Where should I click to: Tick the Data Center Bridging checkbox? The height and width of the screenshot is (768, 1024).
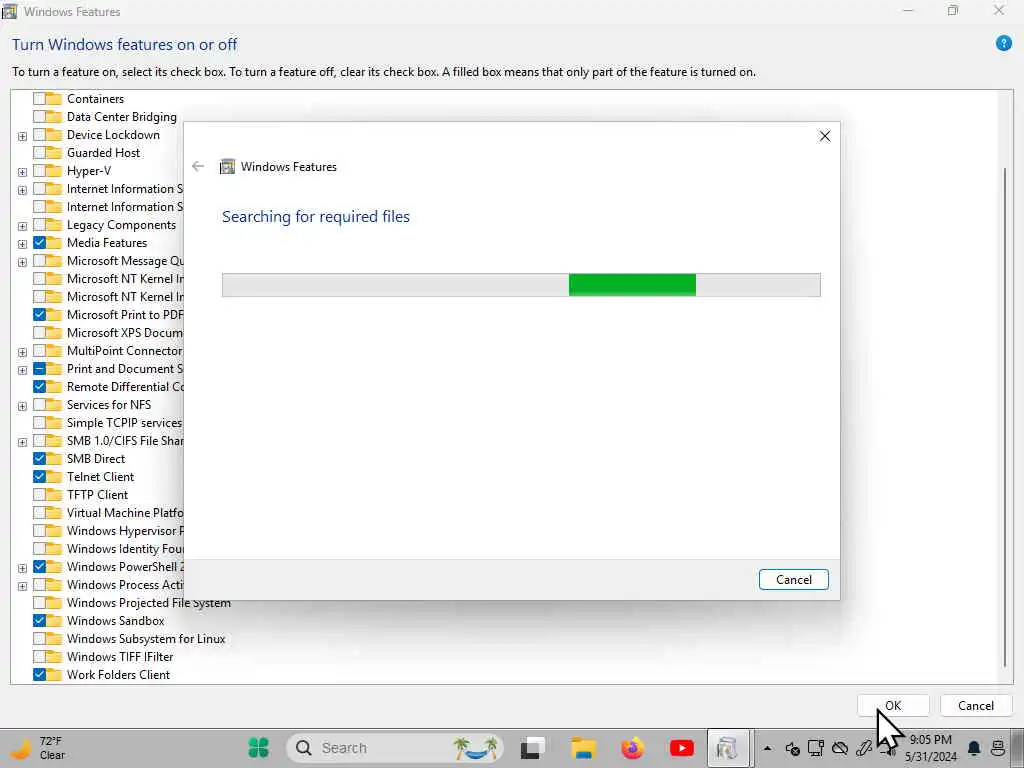[x=39, y=117]
